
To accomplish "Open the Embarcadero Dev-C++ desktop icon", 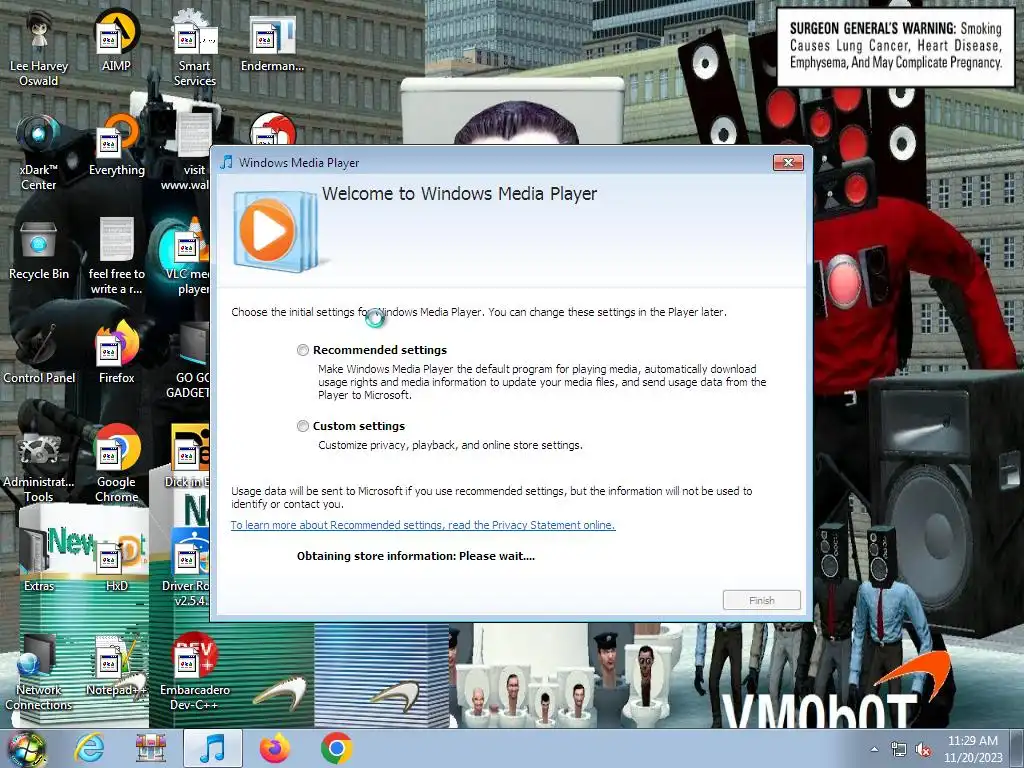I will [x=195, y=673].
